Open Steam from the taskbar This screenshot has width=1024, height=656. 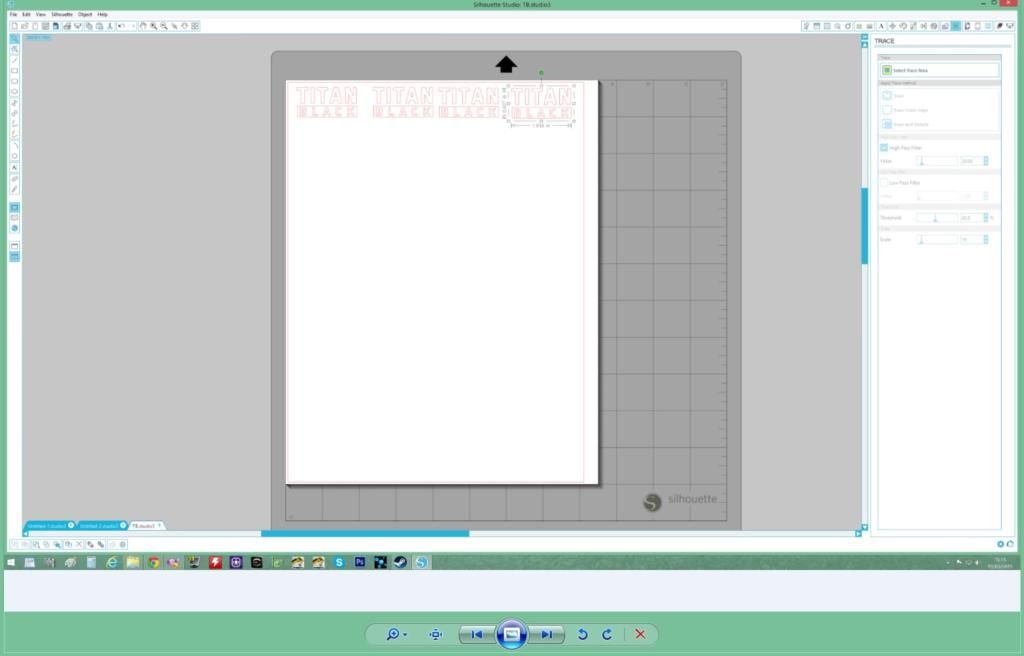pos(400,562)
